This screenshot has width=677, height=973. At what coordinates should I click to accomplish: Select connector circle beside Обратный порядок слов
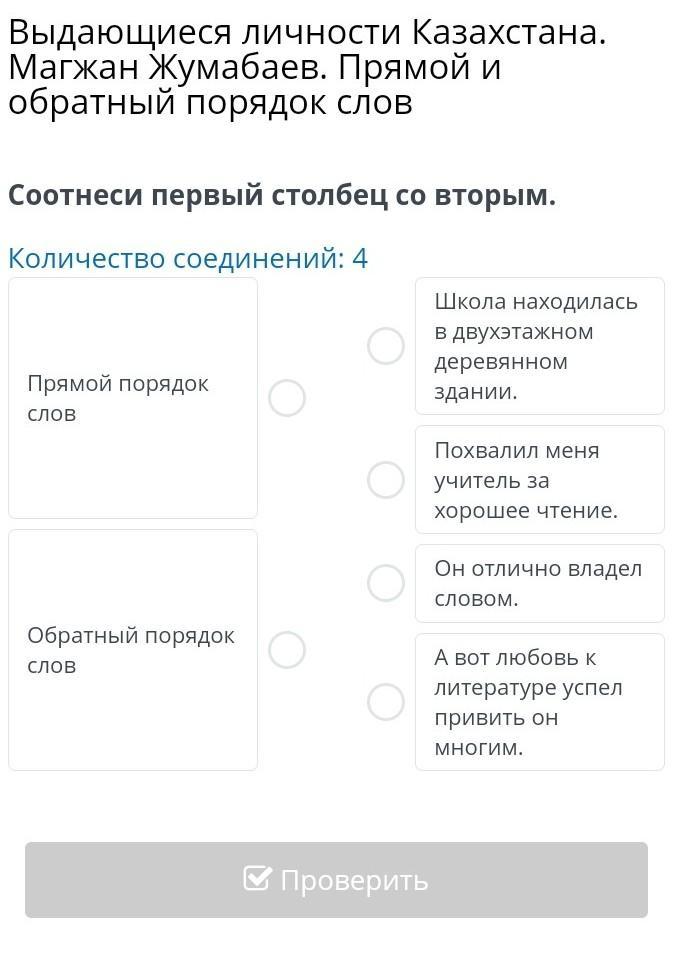click(x=287, y=650)
